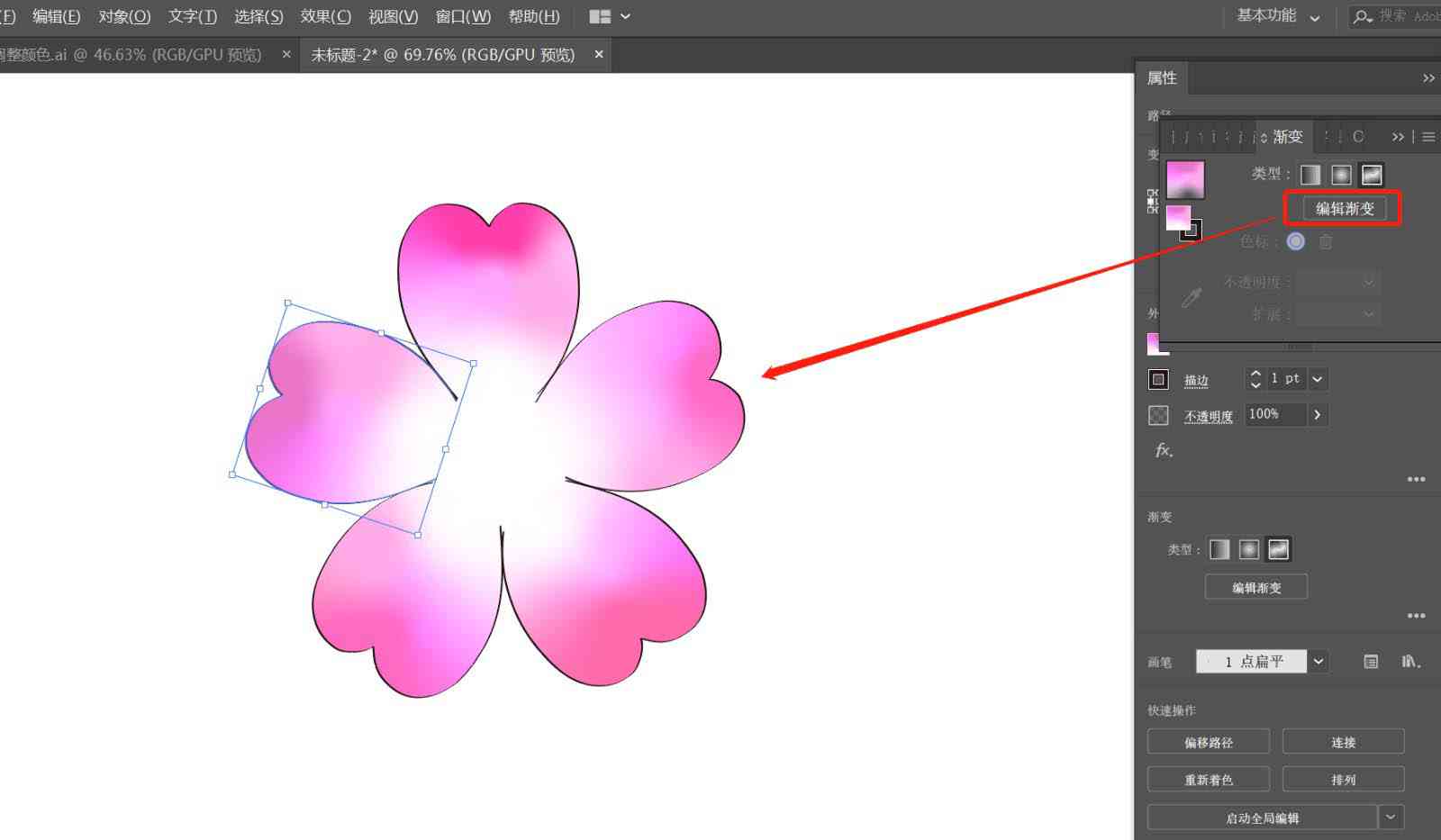1441x840 pixels.
Task: Click the 描边 underlined label link
Action: (x=1196, y=381)
